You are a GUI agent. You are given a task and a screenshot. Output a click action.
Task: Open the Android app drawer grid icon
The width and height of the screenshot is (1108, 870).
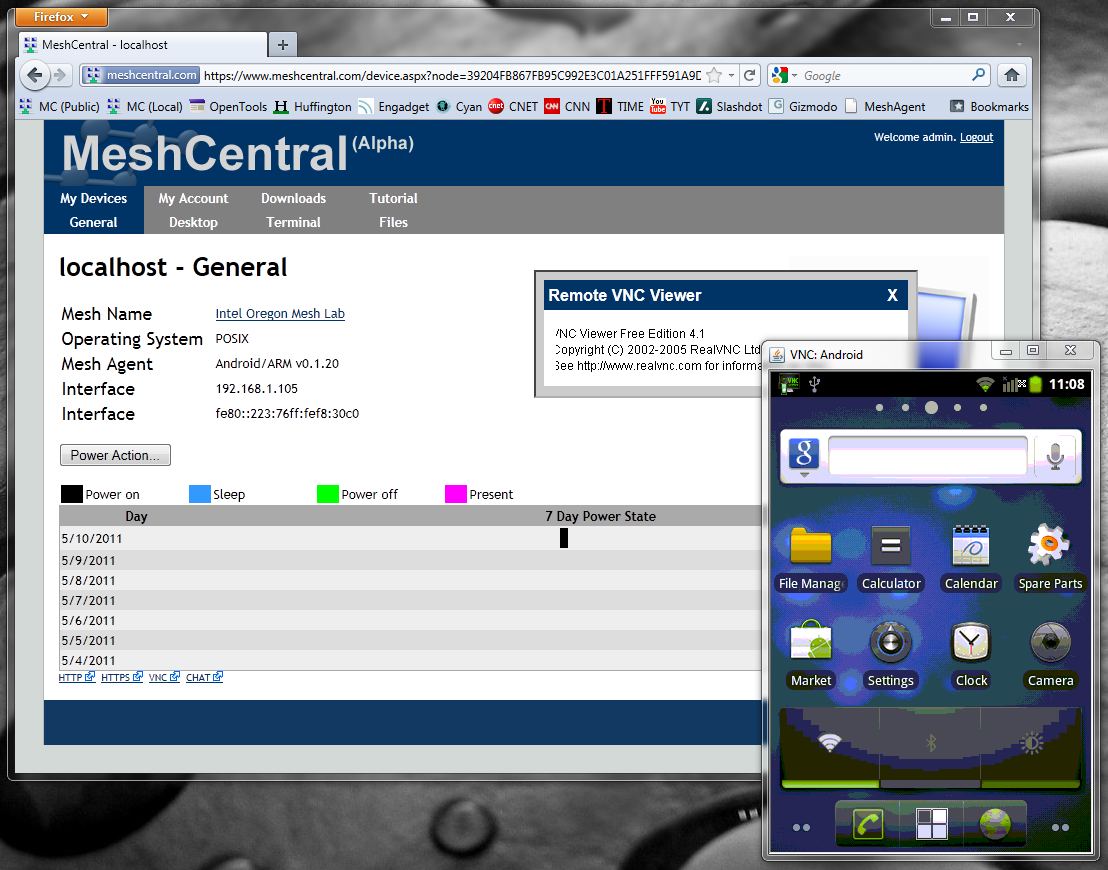pos(931,824)
